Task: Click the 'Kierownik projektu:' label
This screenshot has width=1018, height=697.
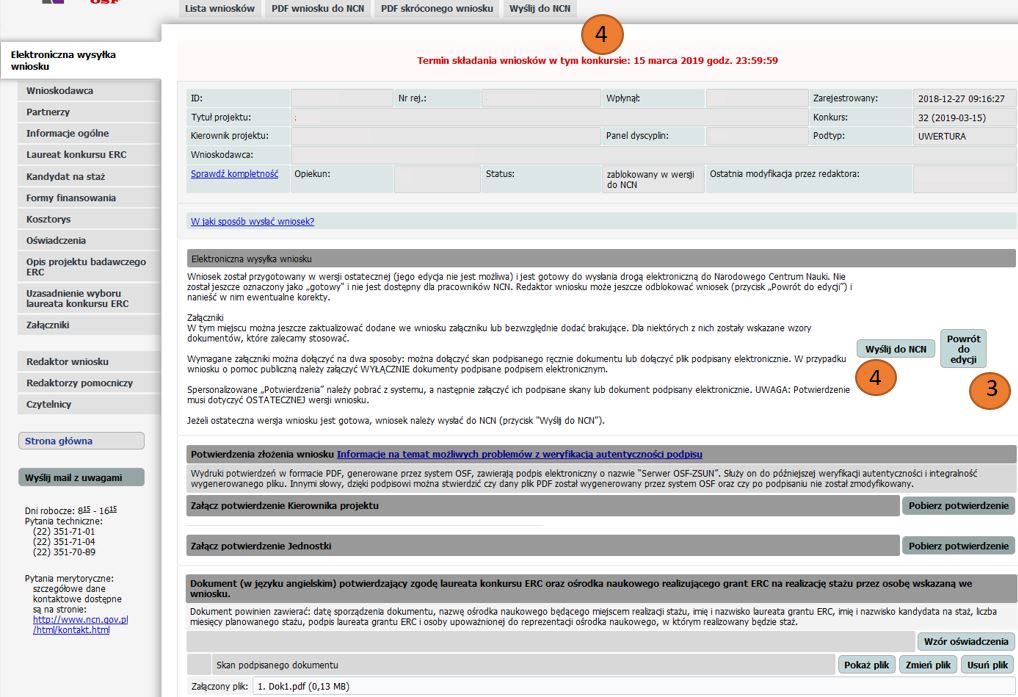Action: click(x=230, y=136)
